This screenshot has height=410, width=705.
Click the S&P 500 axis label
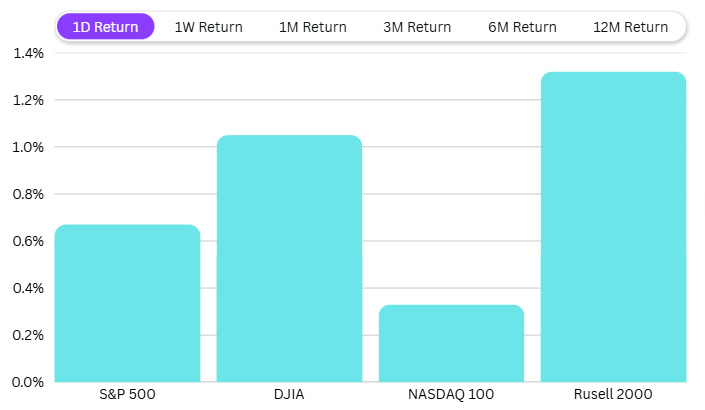(x=127, y=395)
